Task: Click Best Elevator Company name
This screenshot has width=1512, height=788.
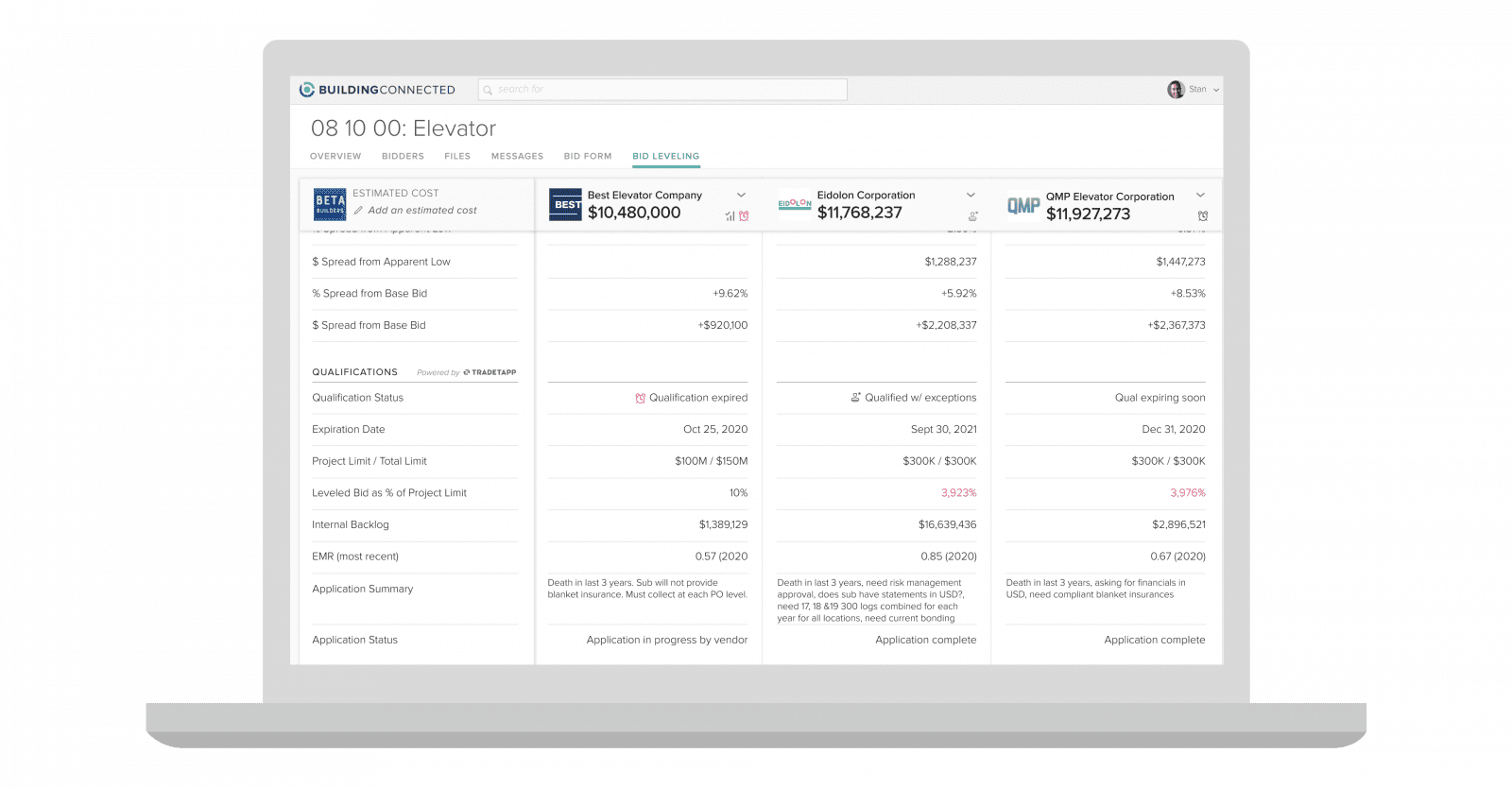Action: [644, 196]
